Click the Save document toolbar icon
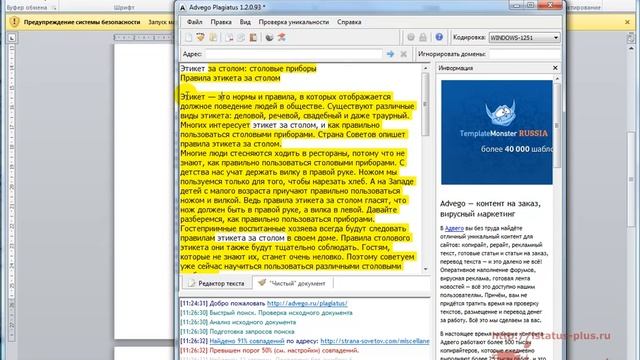This screenshot has width=640, height=360. pos(213,38)
